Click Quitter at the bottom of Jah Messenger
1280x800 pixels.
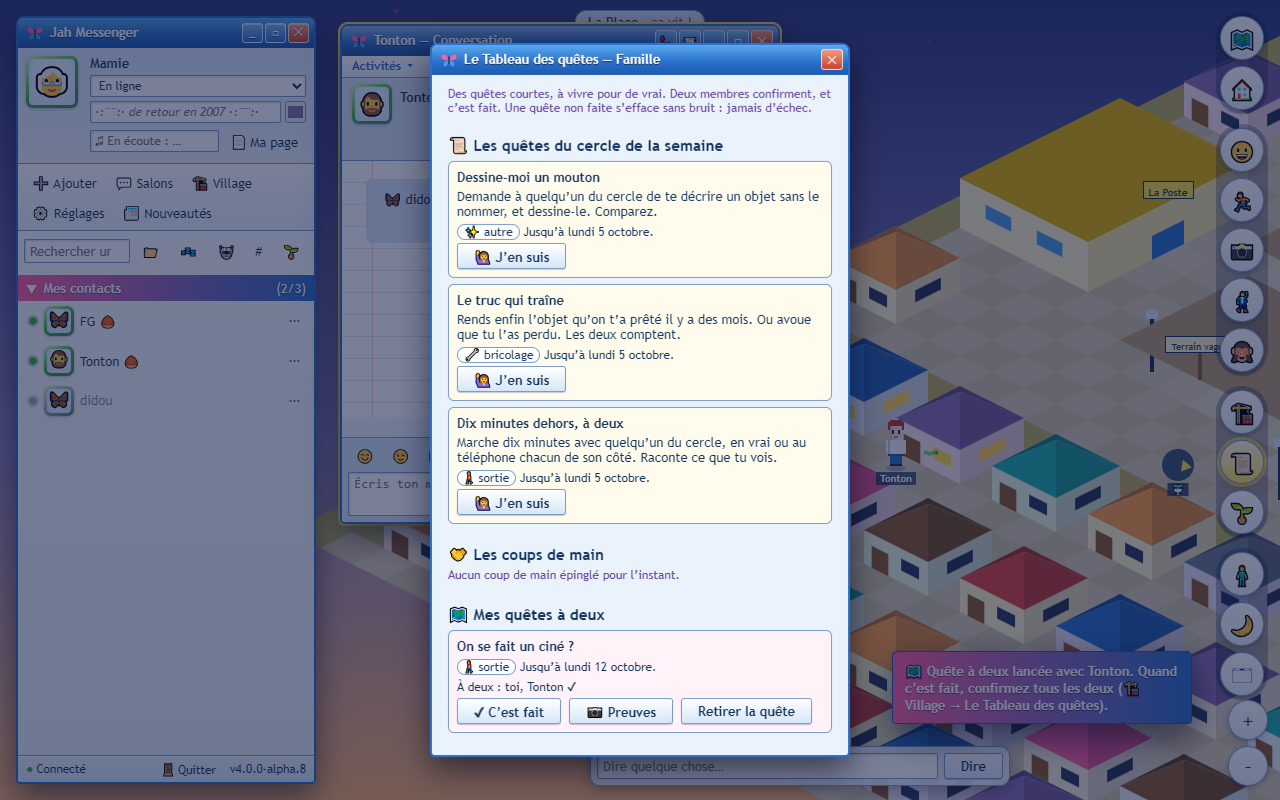tap(189, 769)
